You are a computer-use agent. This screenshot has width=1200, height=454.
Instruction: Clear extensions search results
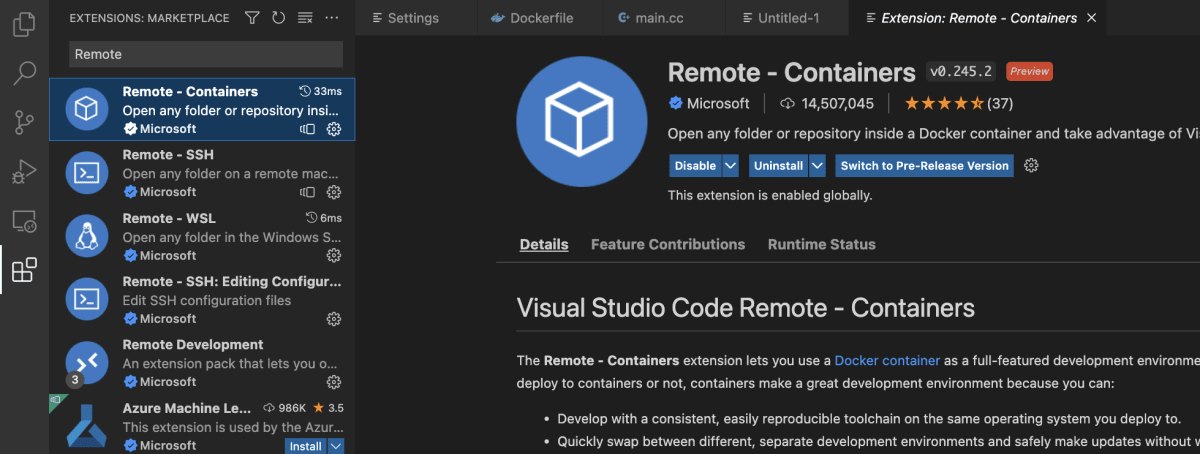click(305, 18)
